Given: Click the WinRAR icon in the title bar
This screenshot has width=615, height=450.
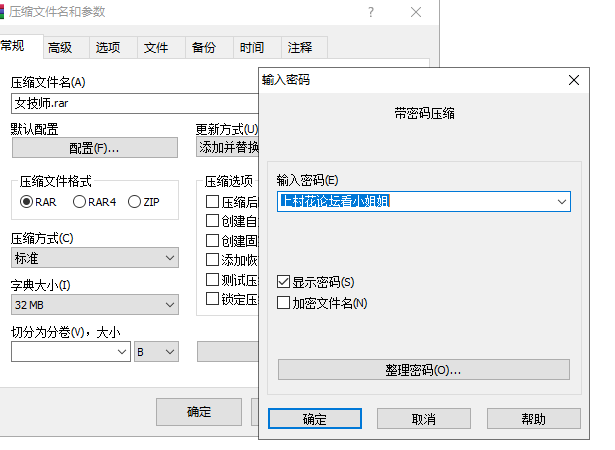Looking at the screenshot, I should (8, 12).
